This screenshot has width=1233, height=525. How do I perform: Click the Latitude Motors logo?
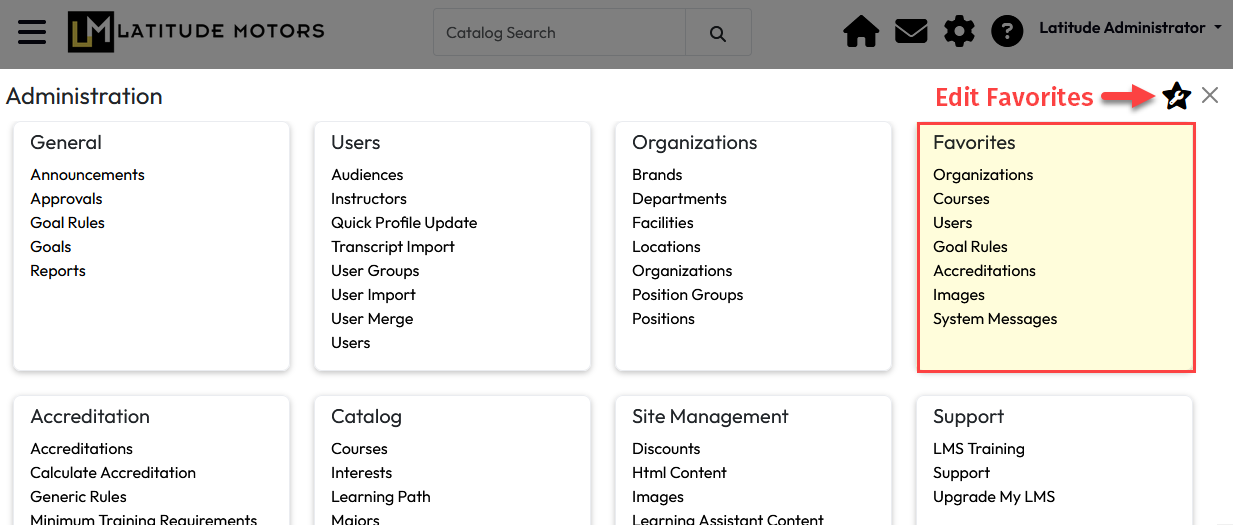click(196, 32)
